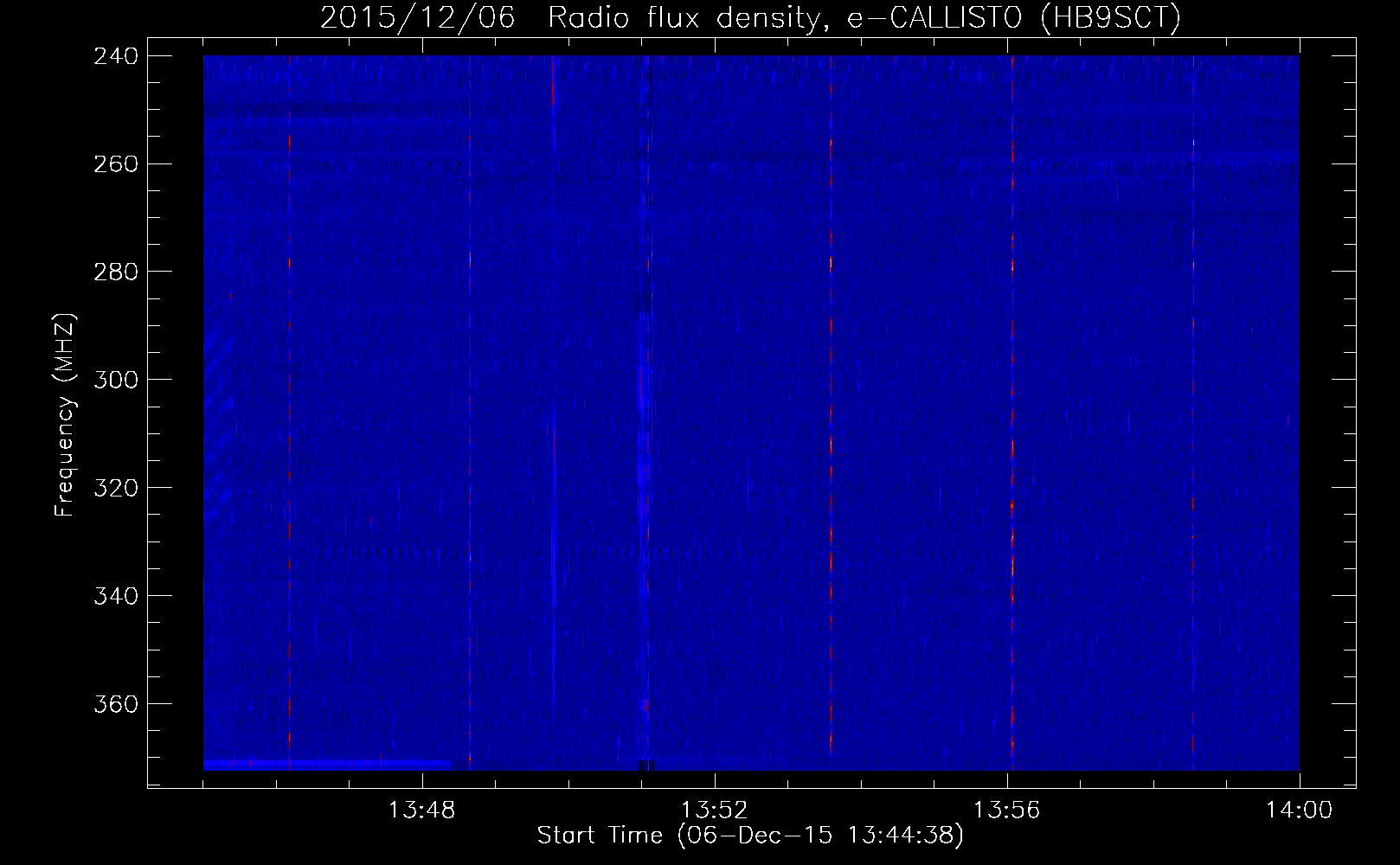Click the 'Start Time (06-Dec-15 13:44:38)' label
1400x865 pixels.
(750, 836)
